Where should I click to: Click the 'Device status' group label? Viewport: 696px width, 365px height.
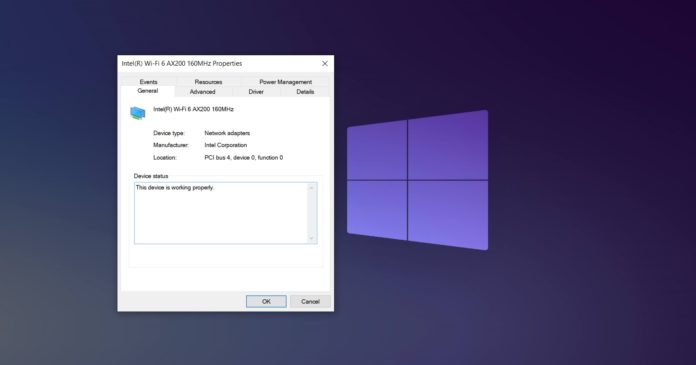pos(151,176)
